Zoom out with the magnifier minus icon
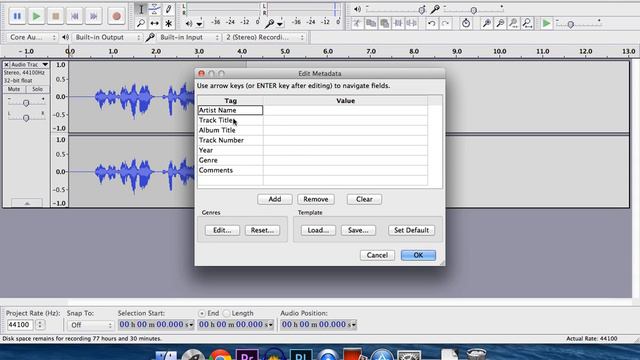 tap(500, 23)
